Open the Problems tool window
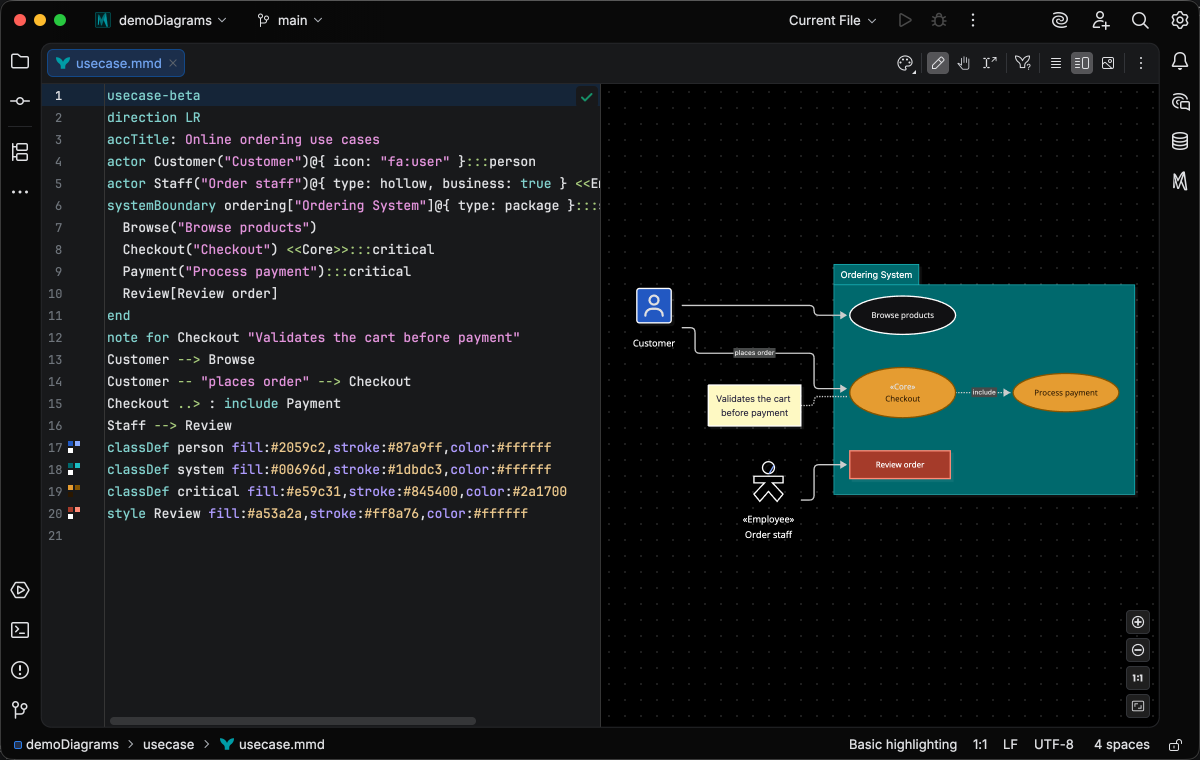Screen dimensions: 1200x760 (20, 670)
